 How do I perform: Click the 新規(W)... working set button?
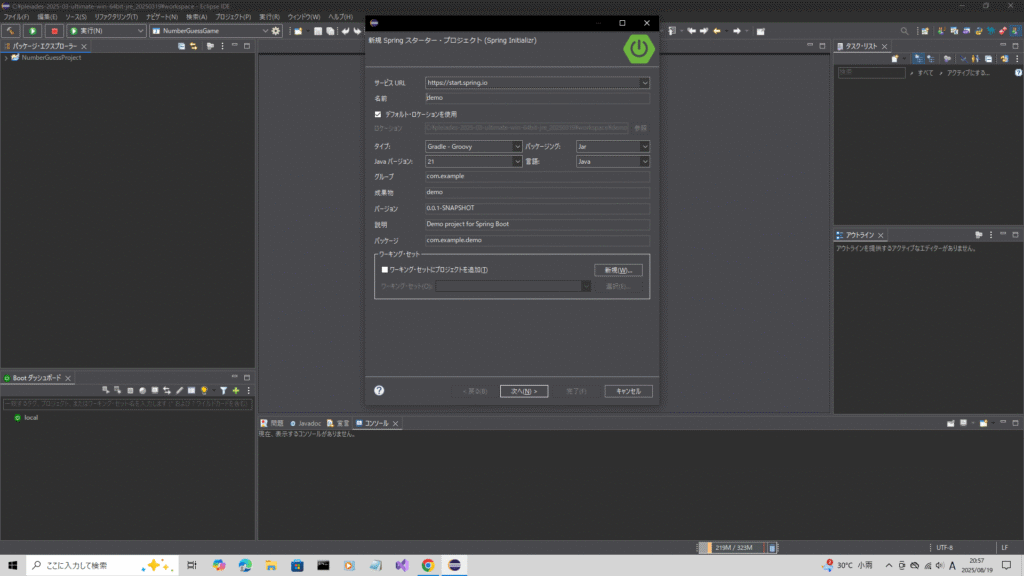click(618, 270)
